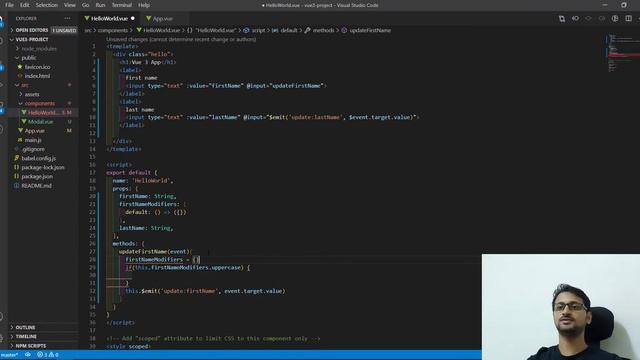Open the Run menu
This screenshot has width=640, height=360.
tap(100, 5)
